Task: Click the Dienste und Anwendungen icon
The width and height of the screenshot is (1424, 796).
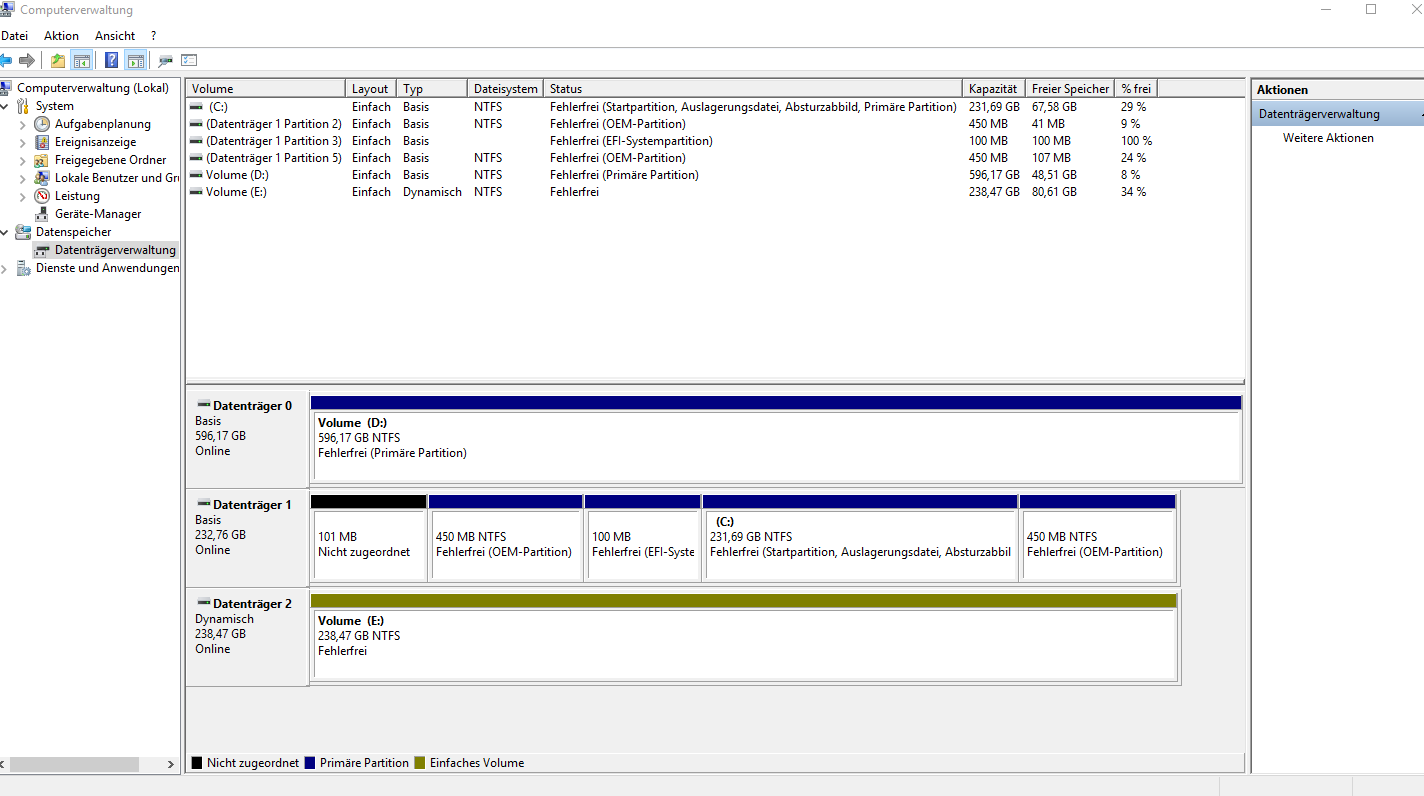Action: [23, 268]
